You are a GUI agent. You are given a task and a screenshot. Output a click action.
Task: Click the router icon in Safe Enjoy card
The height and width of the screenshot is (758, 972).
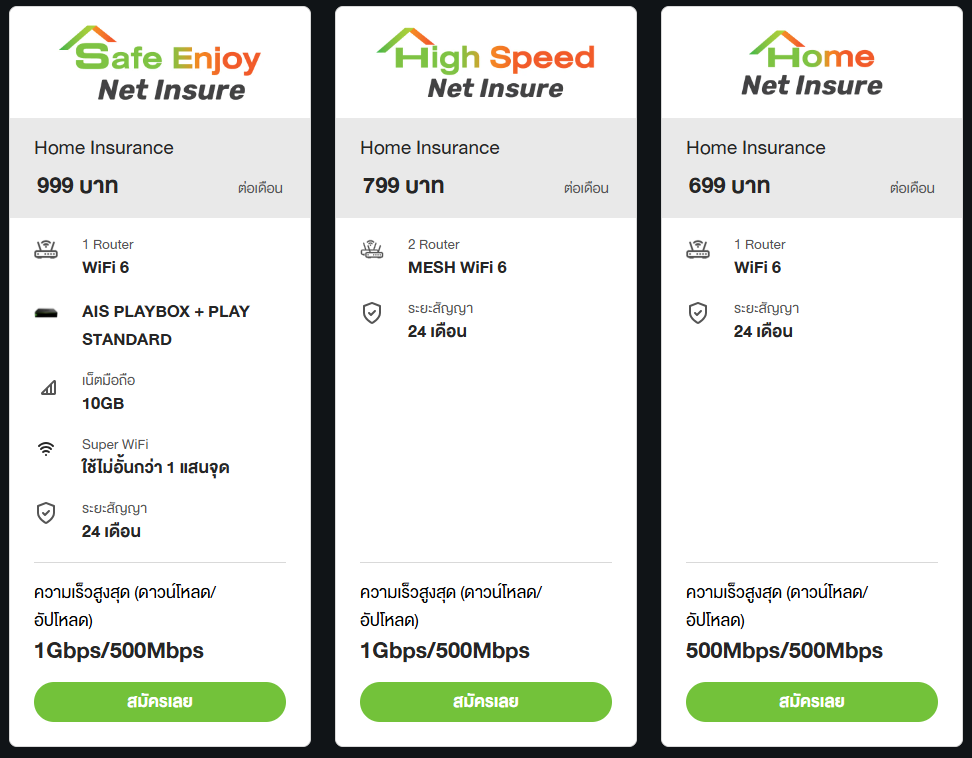pyautogui.click(x=46, y=250)
